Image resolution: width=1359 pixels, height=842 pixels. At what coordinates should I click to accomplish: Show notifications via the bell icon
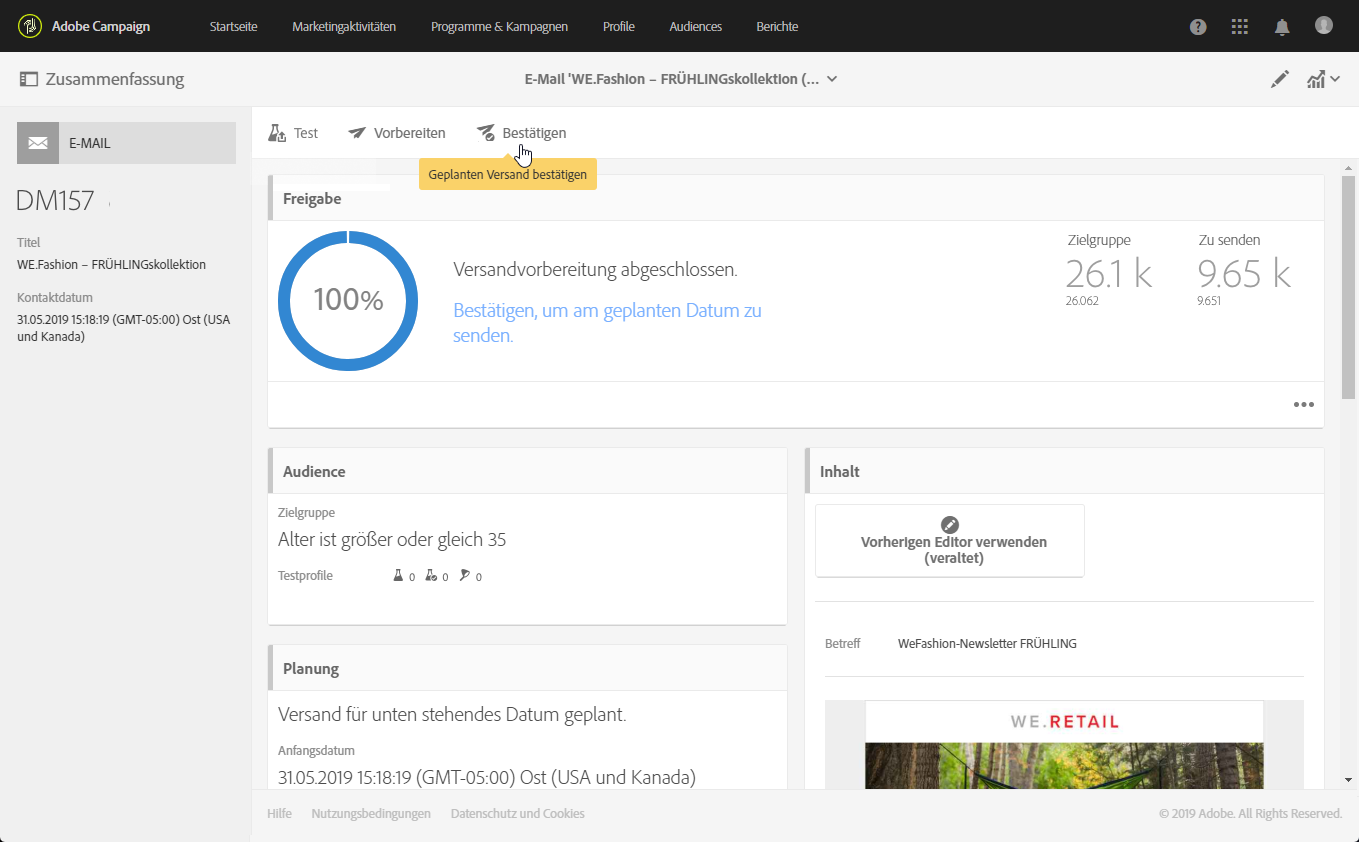(1282, 27)
